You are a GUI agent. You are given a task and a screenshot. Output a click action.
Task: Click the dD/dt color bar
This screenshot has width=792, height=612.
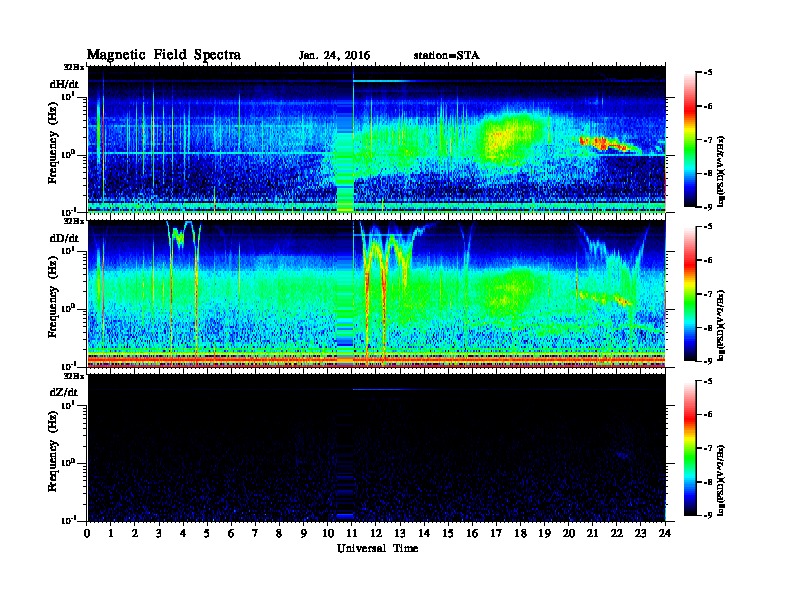pyautogui.click(x=690, y=294)
